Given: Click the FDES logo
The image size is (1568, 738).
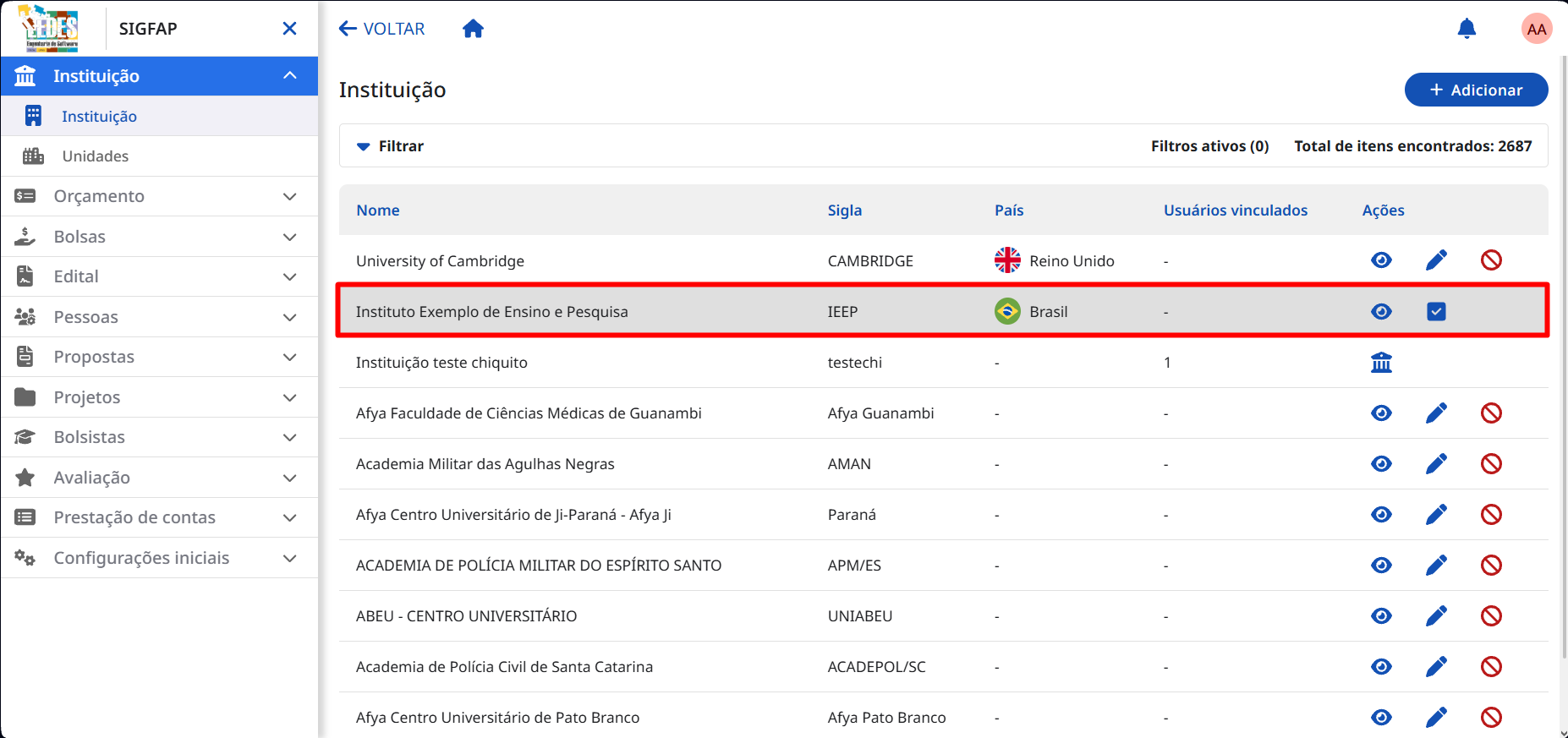Looking at the screenshot, I should click(x=49, y=29).
